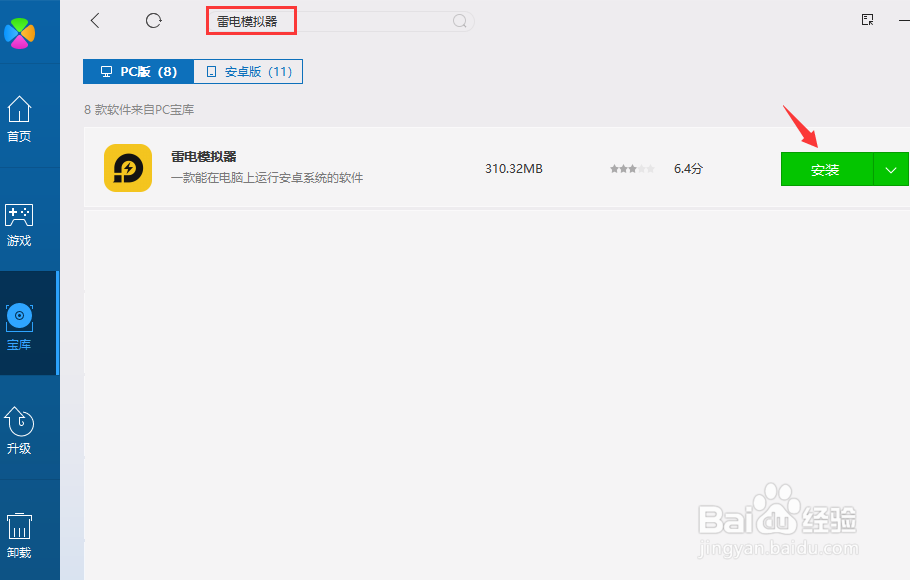This screenshot has width=910, height=580.
Task: Click the 8 款软件来自PC宝库 label
Action: point(139,110)
